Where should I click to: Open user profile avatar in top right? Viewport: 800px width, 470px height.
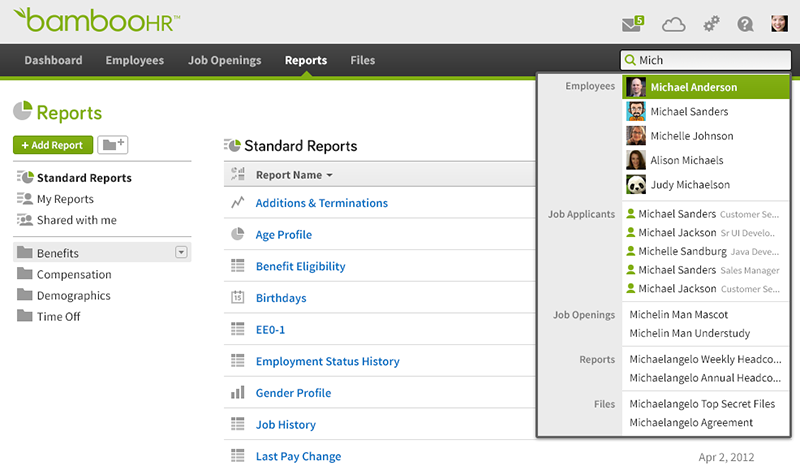(x=779, y=24)
